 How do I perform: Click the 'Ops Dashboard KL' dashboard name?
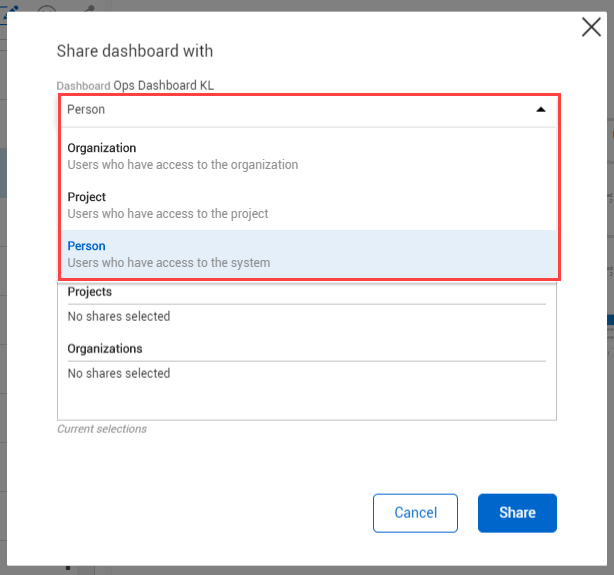pyautogui.click(x=163, y=86)
